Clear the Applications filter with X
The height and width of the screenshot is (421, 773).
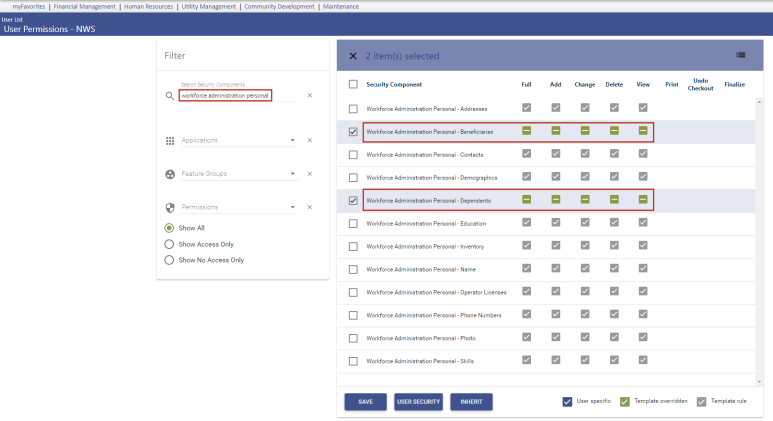[x=309, y=141]
